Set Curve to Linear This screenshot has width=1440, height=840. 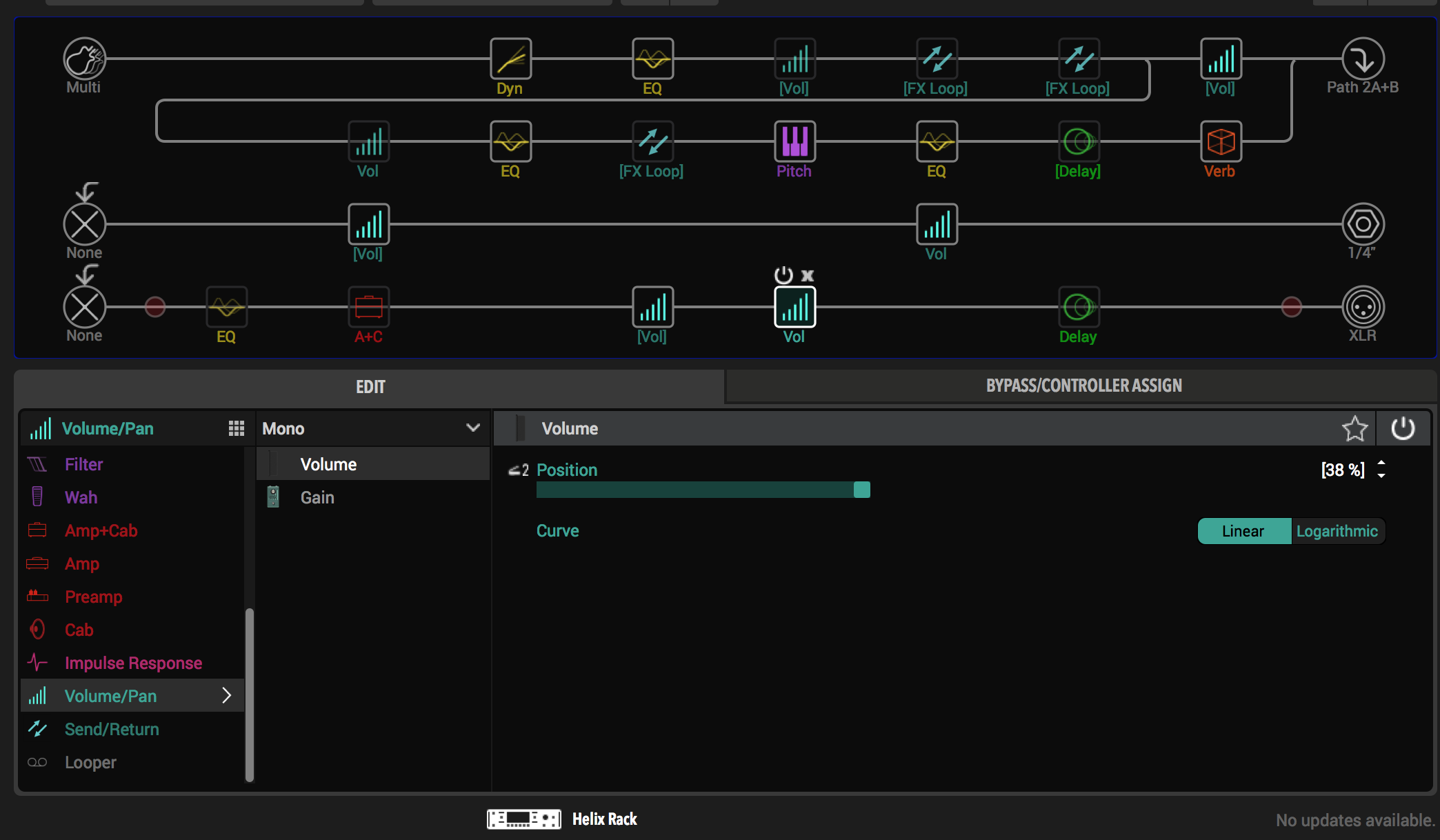click(1243, 531)
